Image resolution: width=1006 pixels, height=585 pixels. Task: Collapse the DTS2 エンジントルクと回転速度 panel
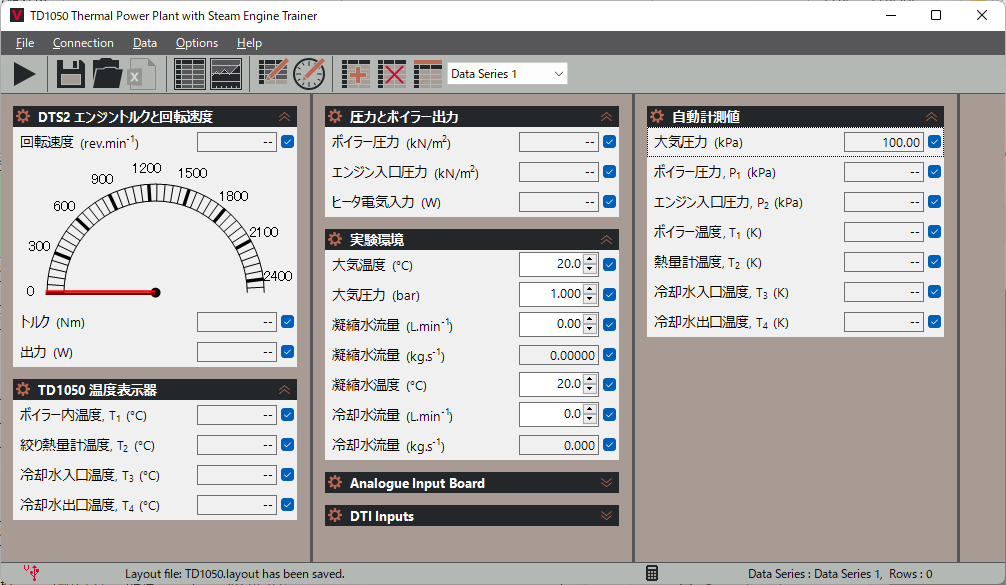point(284,117)
